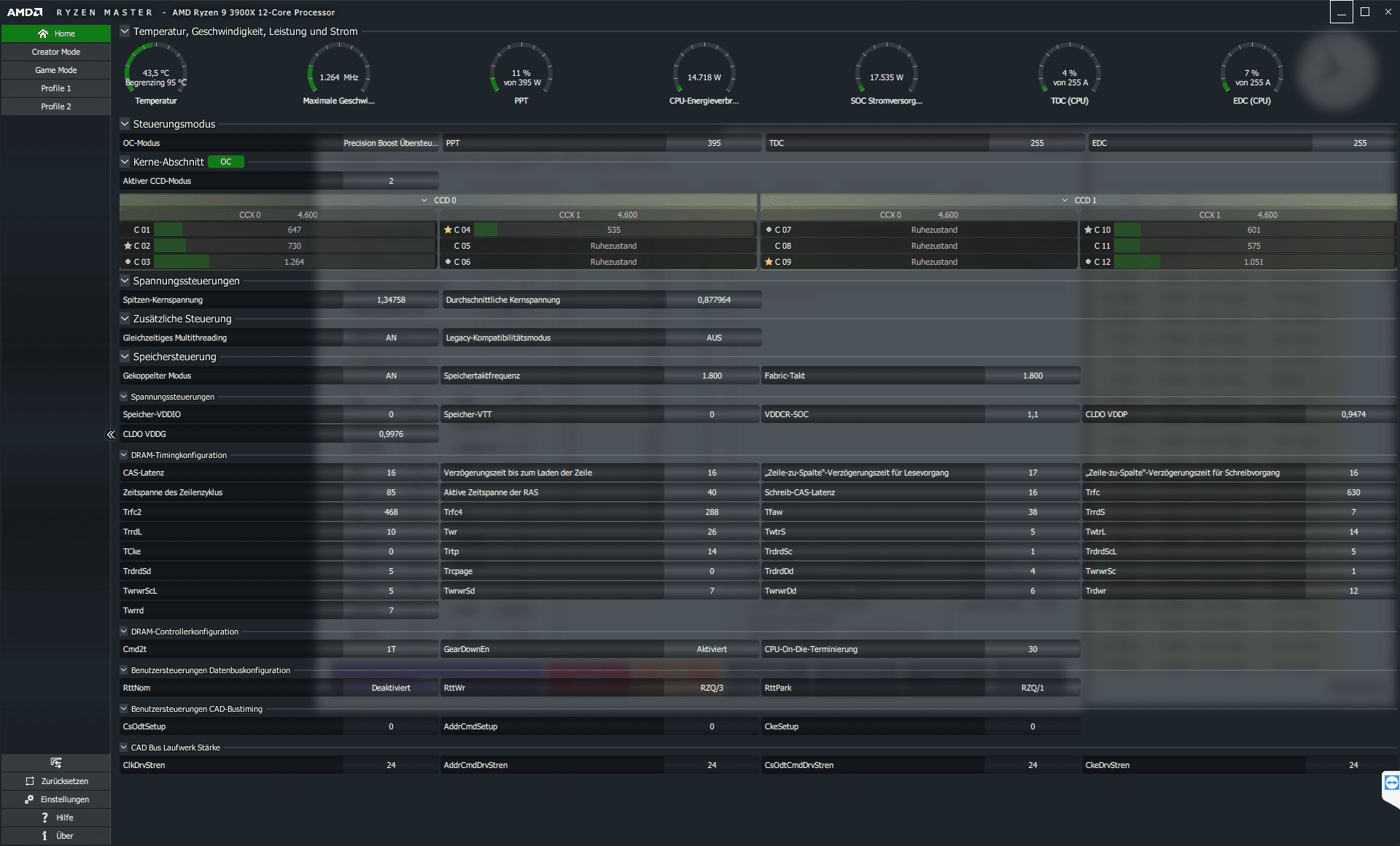Collapse Benutzersteuerungen Datenbuskonfiguration subsection
1400x846 pixels.
(x=124, y=670)
